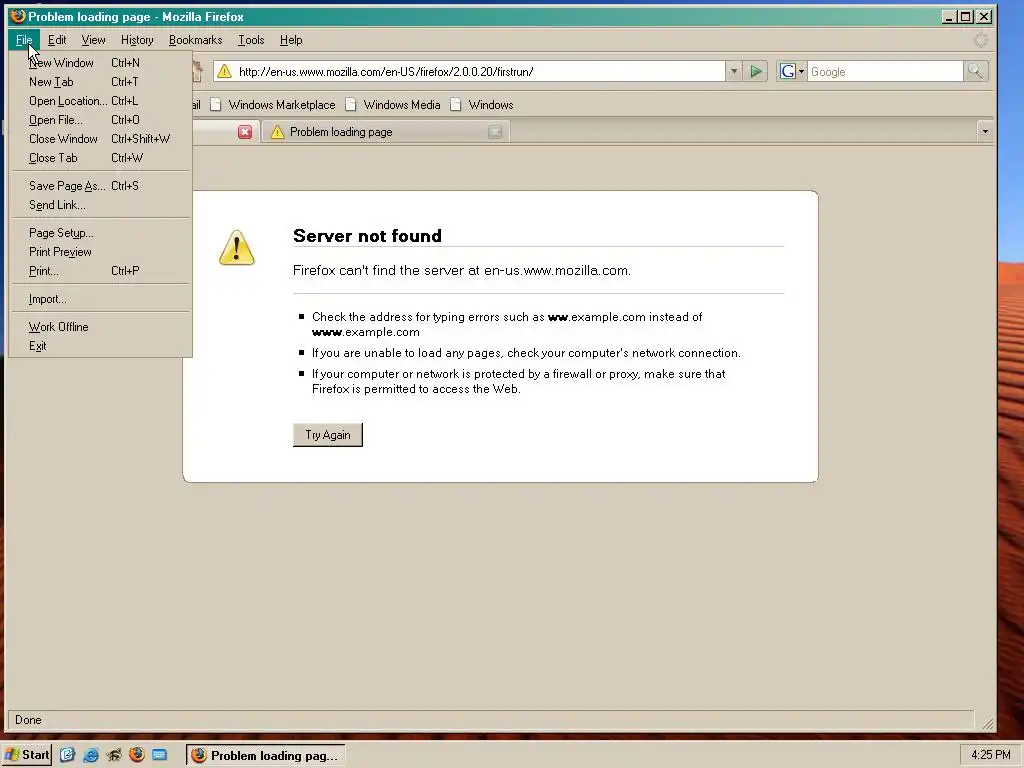The height and width of the screenshot is (768, 1024).
Task: Click the Try Again button
Action: (328, 435)
